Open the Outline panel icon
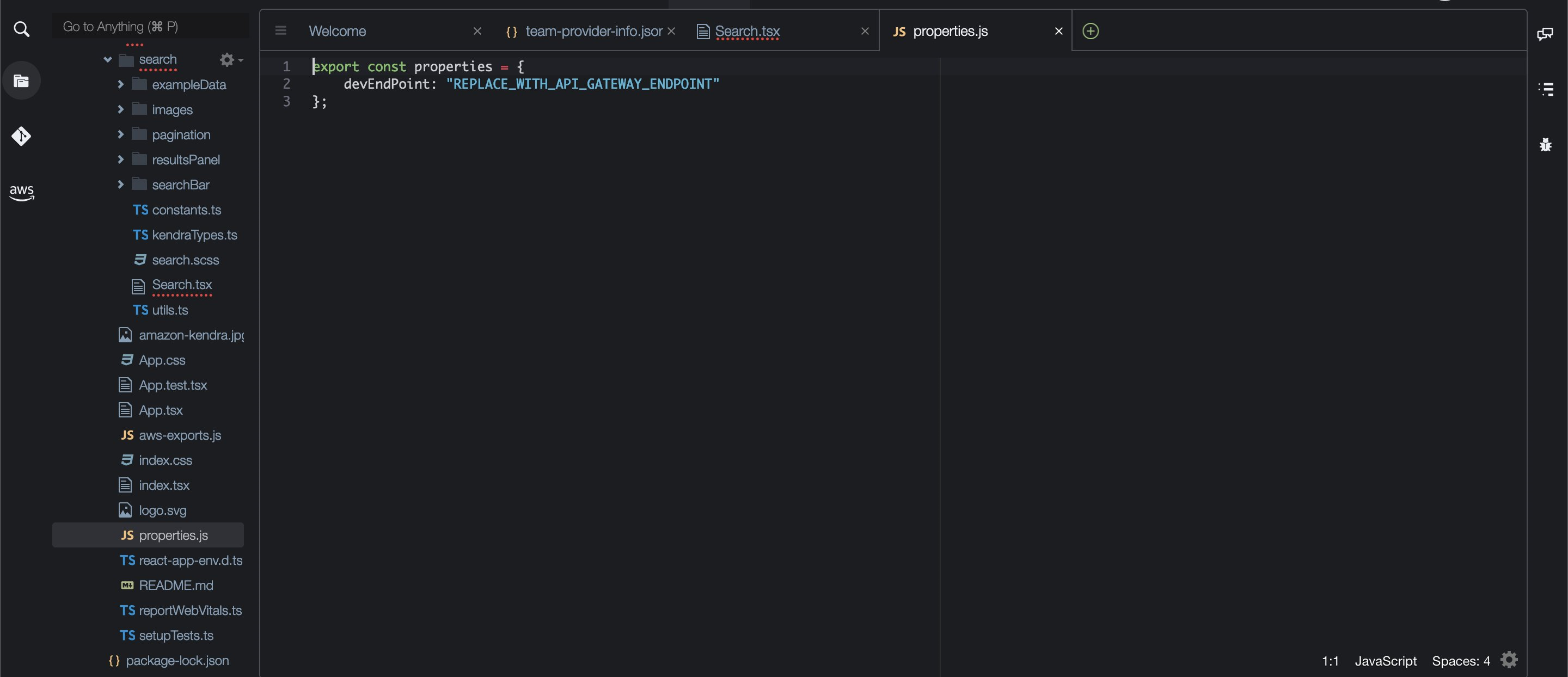Screen dimensions: 1568x677 pyautogui.click(x=1546, y=89)
